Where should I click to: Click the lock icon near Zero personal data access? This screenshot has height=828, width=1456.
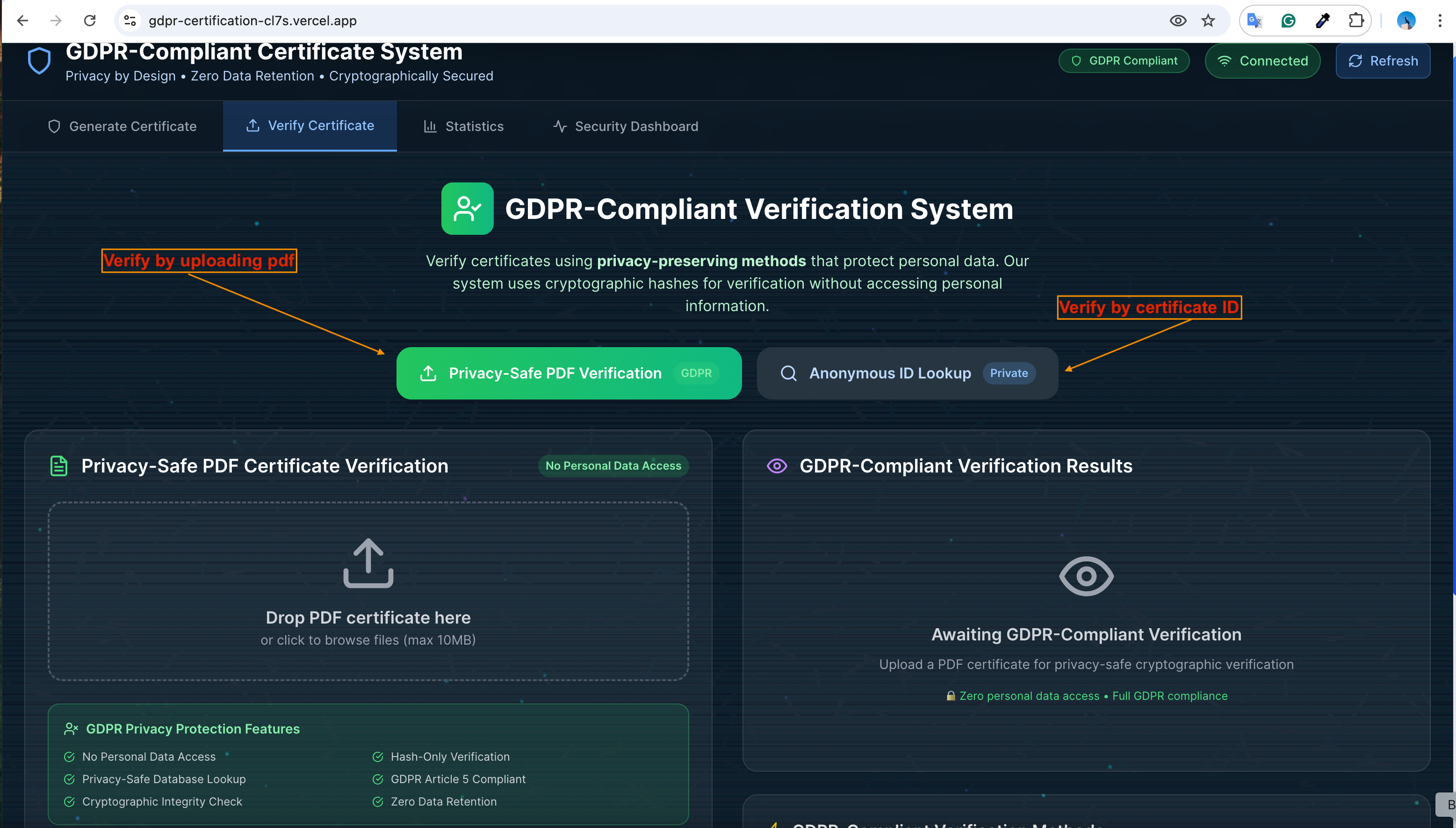pos(950,696)
